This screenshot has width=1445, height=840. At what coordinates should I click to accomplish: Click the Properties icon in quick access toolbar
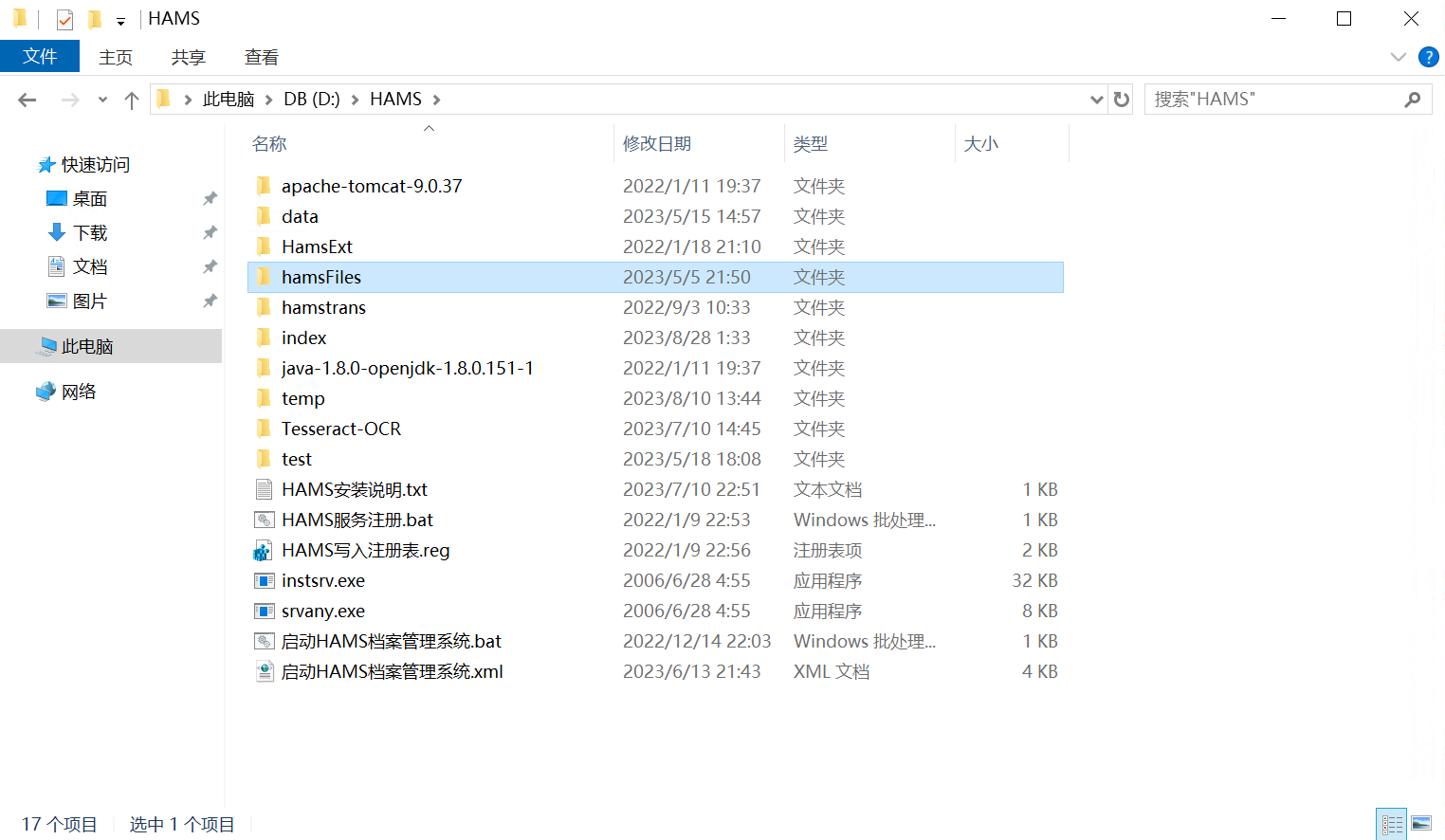tap(64, 19)
